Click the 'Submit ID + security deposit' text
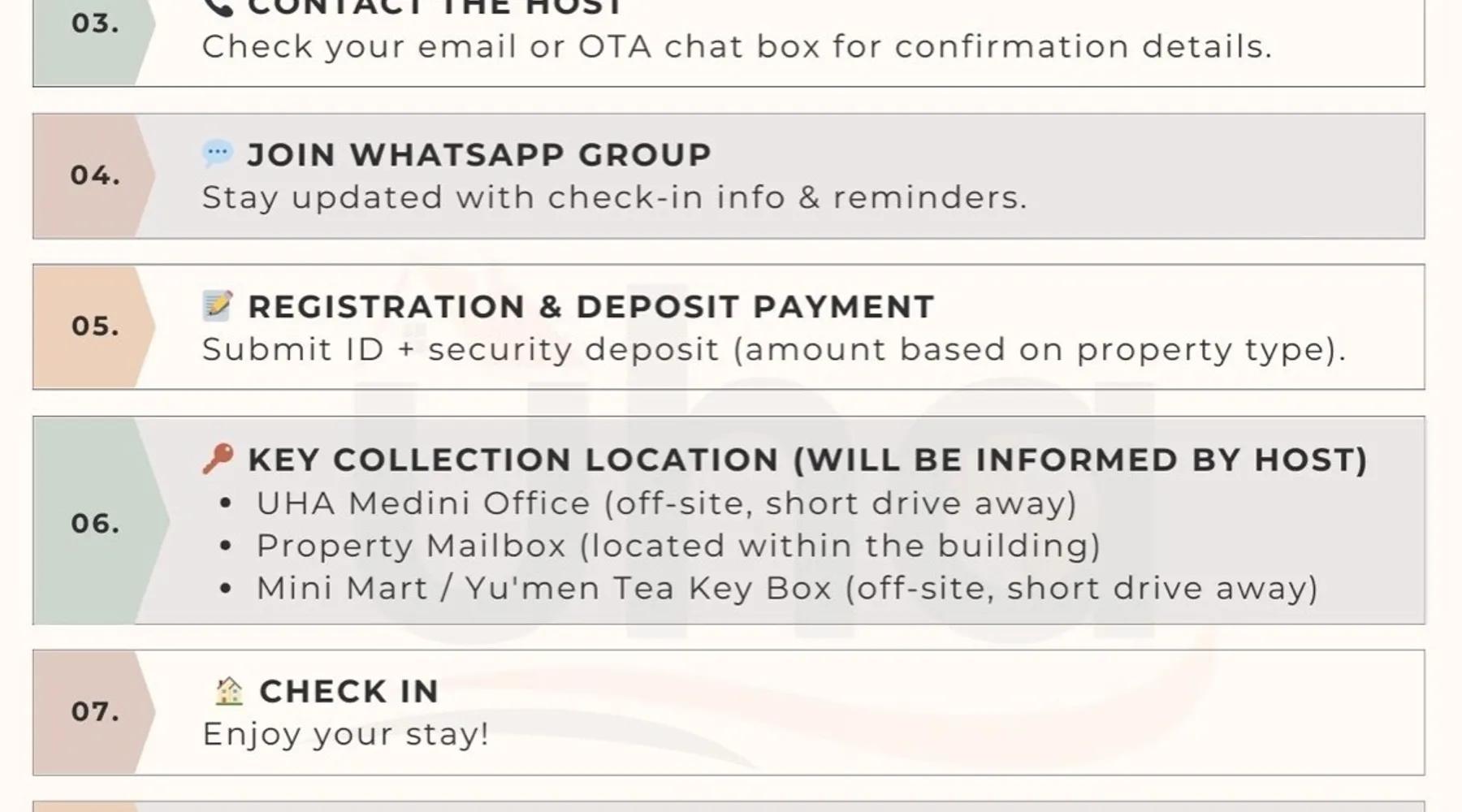1462x812 pixels. pos(773,349)
